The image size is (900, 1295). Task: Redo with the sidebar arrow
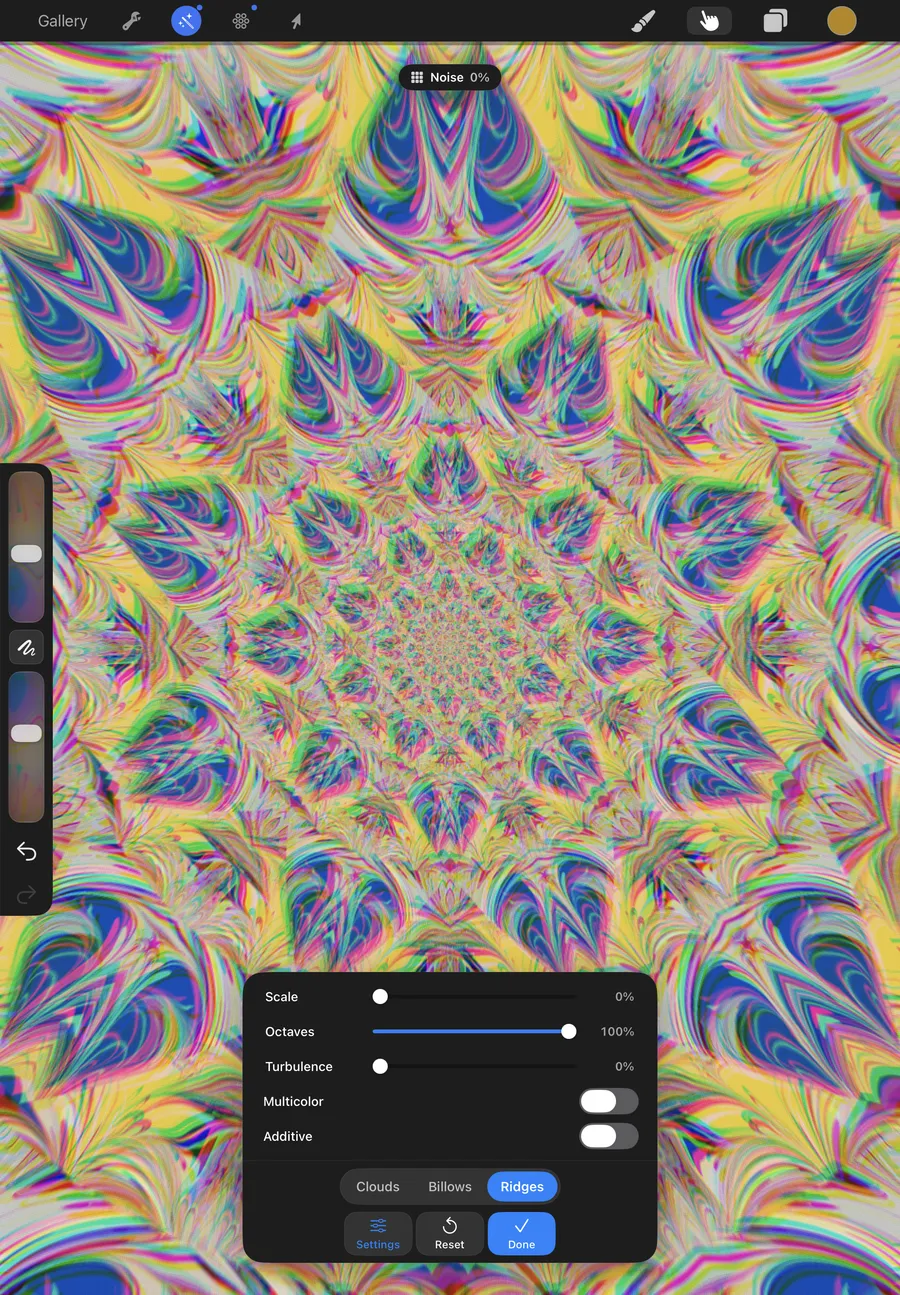pos(26,893)
